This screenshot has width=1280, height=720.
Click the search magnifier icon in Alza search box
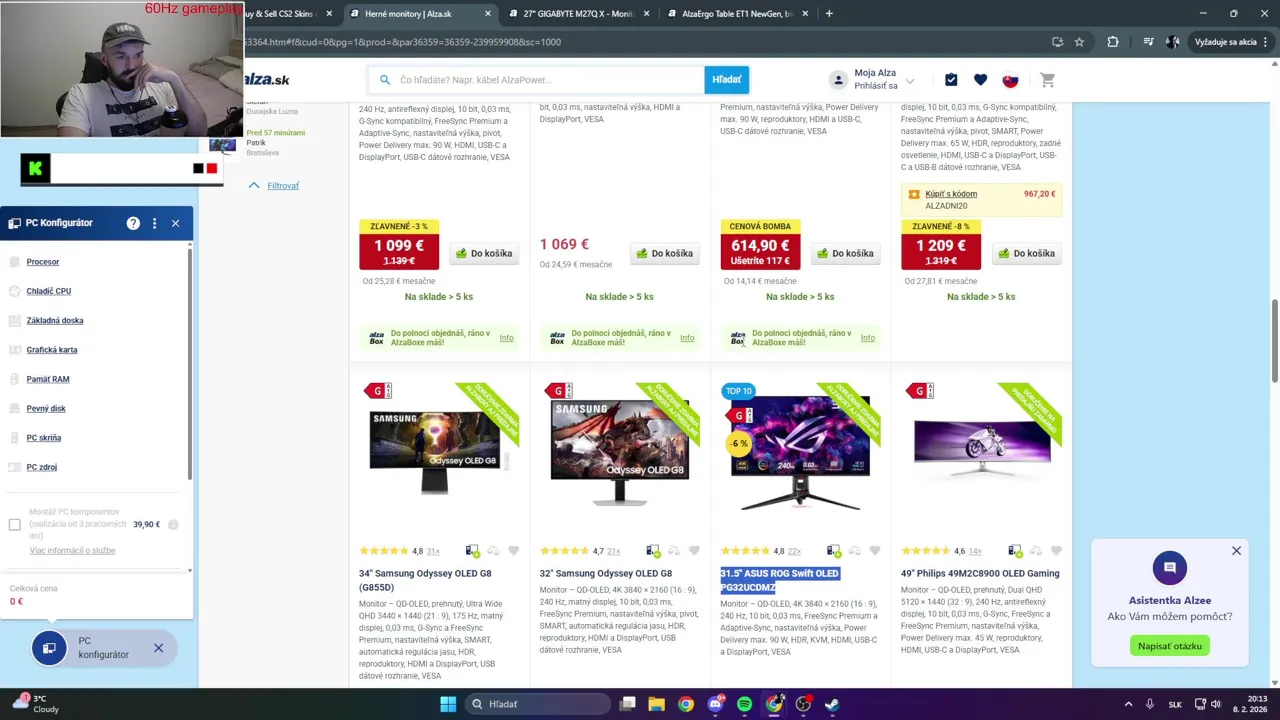(x=384, y=80)
